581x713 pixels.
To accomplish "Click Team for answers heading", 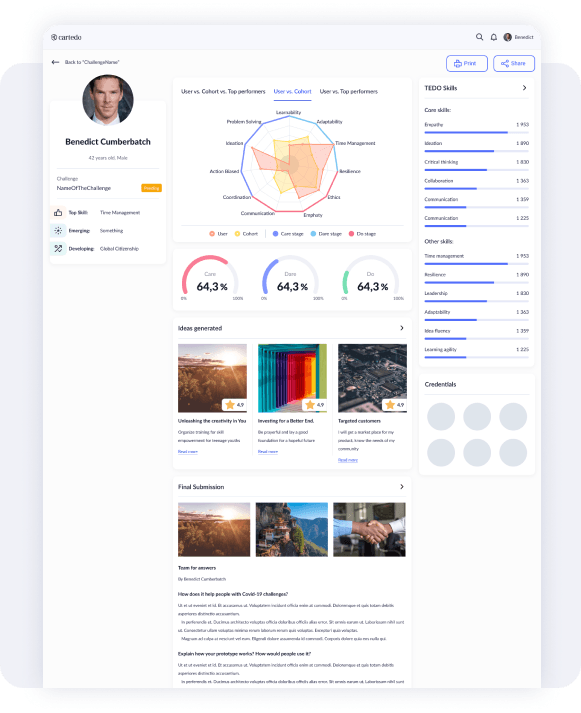I will point(197,568).
